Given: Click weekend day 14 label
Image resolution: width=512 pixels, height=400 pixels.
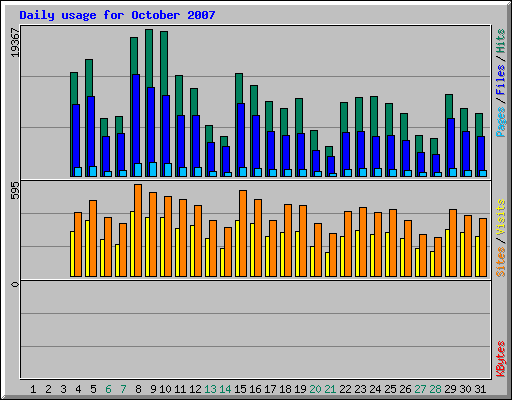Looking at the screenshot, I should click(225, 389).
